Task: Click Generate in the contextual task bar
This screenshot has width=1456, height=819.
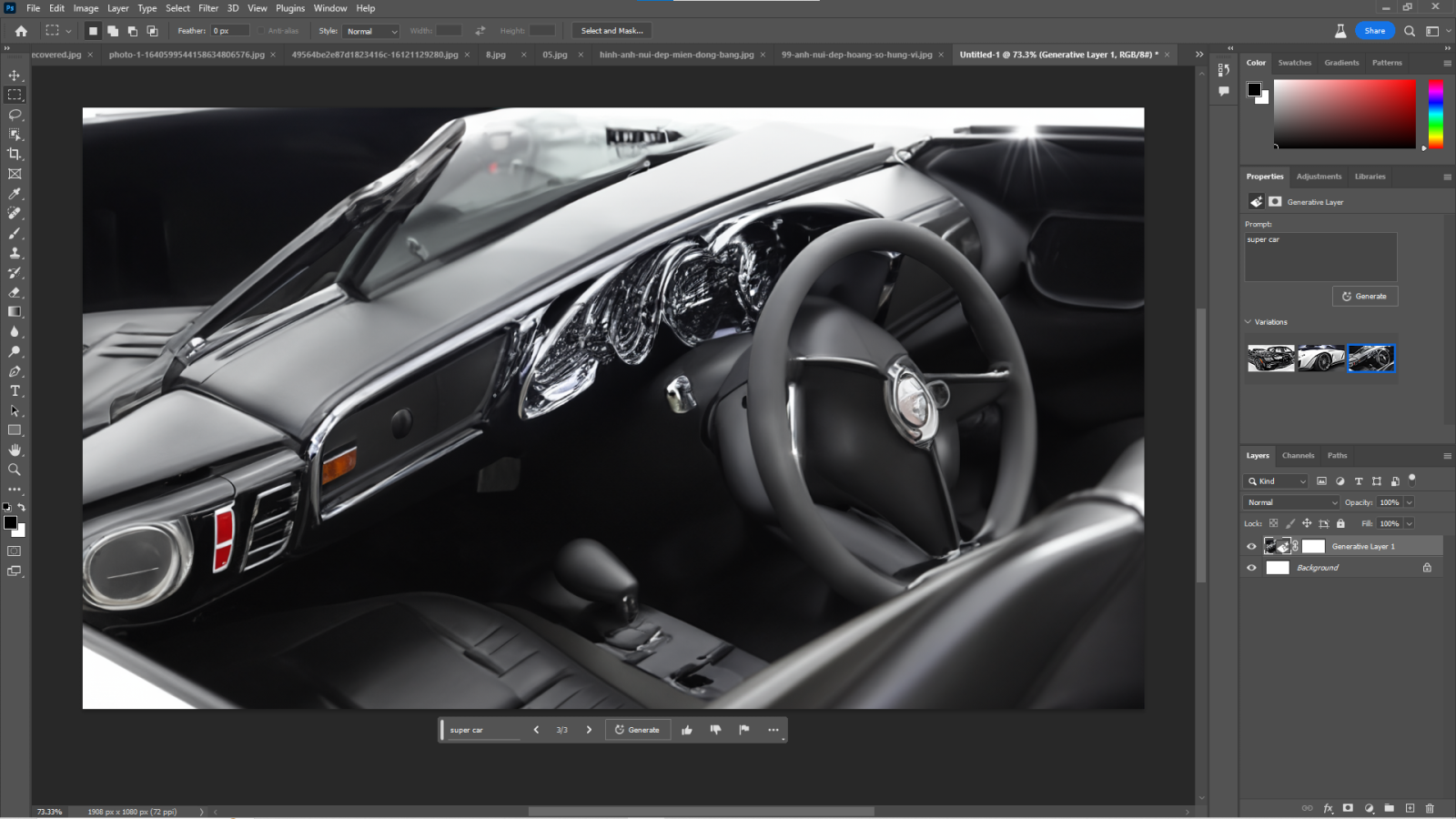Action: pyautogui.click(x=637, y=730)
